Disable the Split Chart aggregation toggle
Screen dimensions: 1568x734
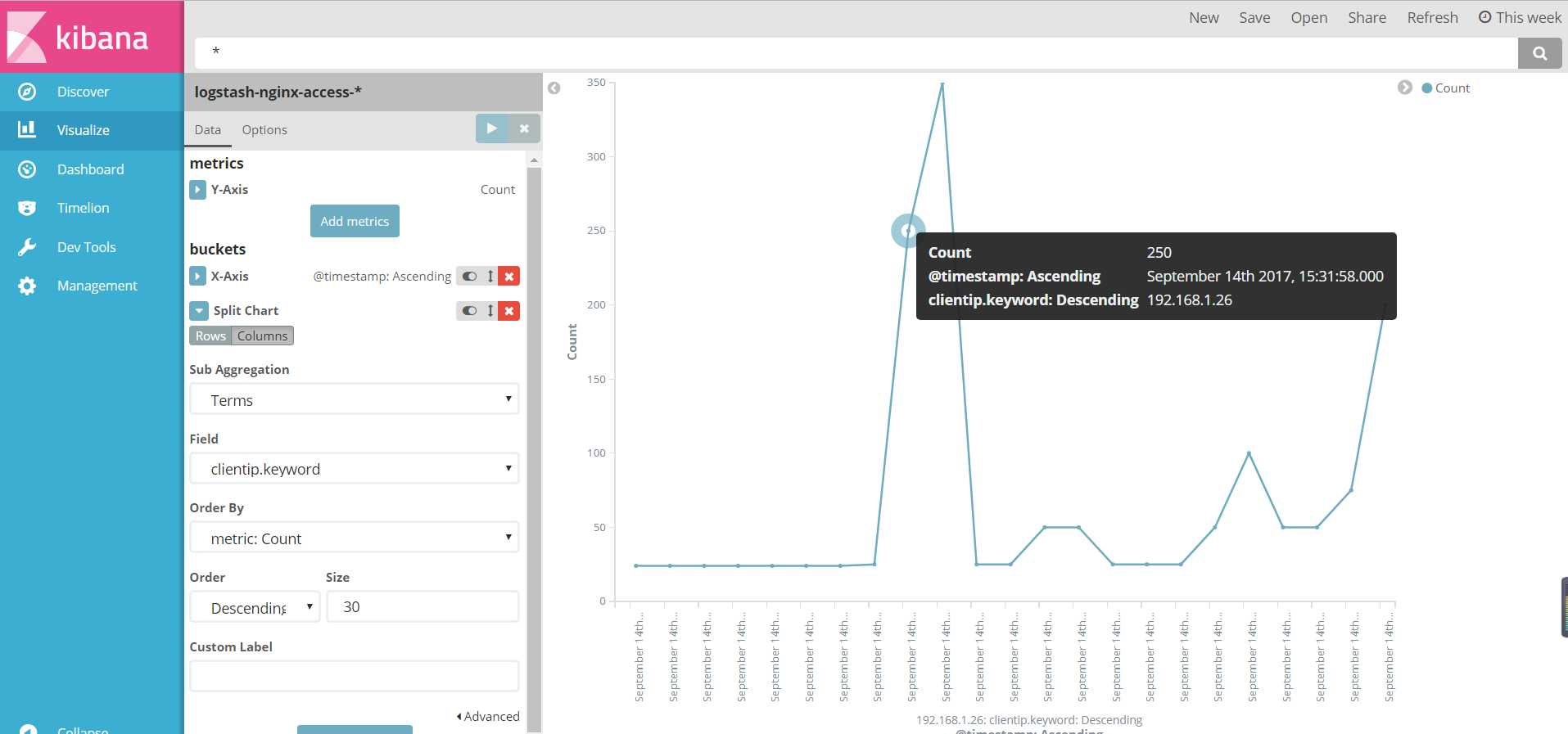(x=469, y=311)
